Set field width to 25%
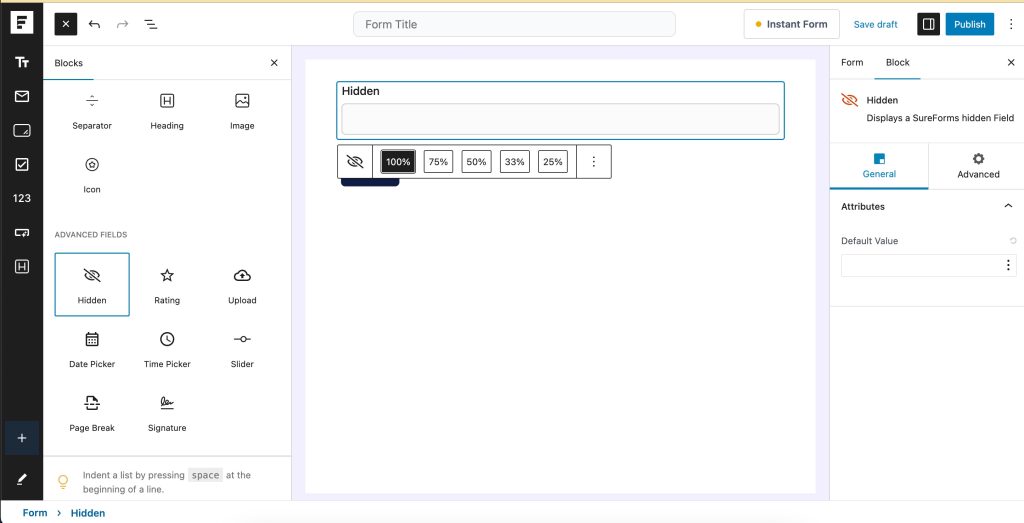The image size is (1024, 523). [x=552, y=162]
